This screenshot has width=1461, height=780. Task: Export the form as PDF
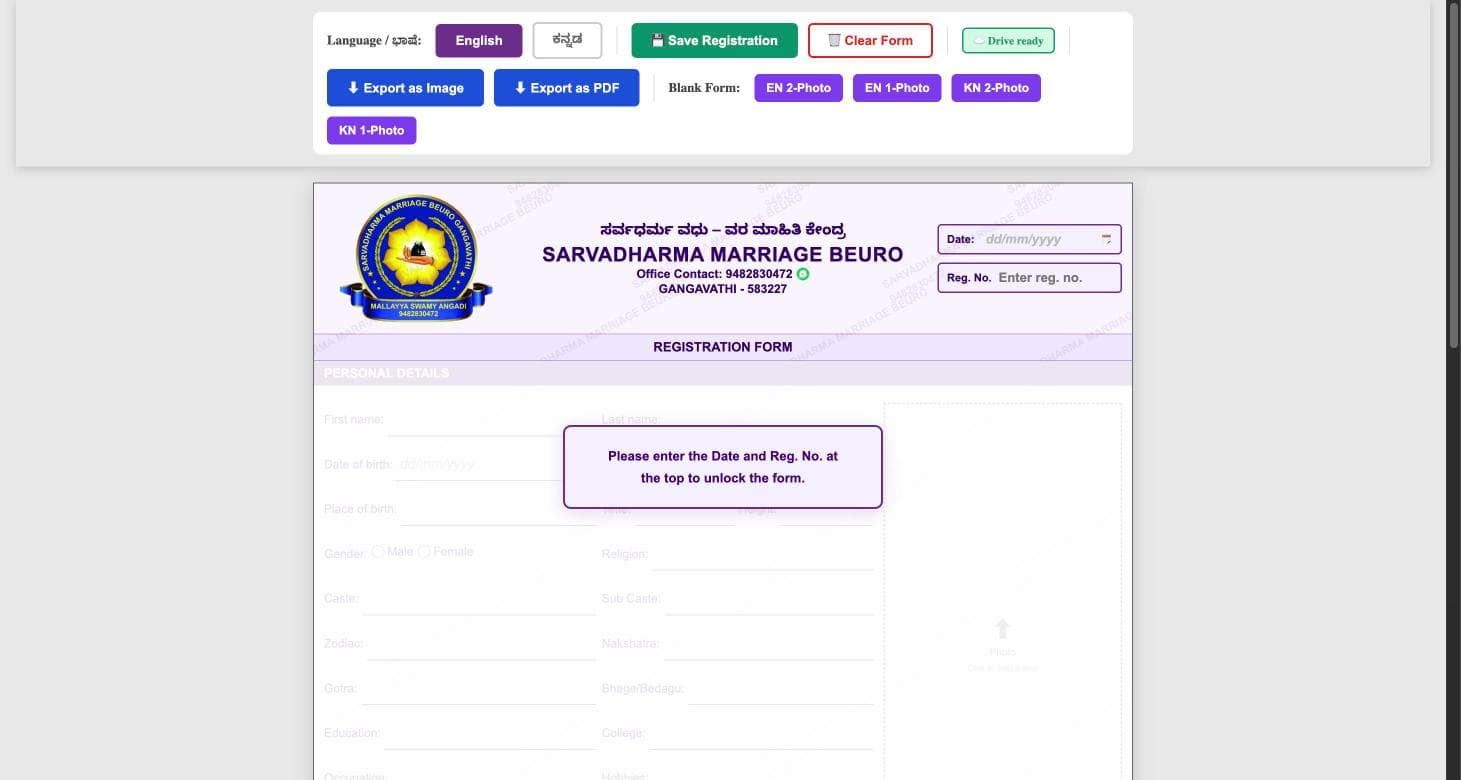pos(567,88)
